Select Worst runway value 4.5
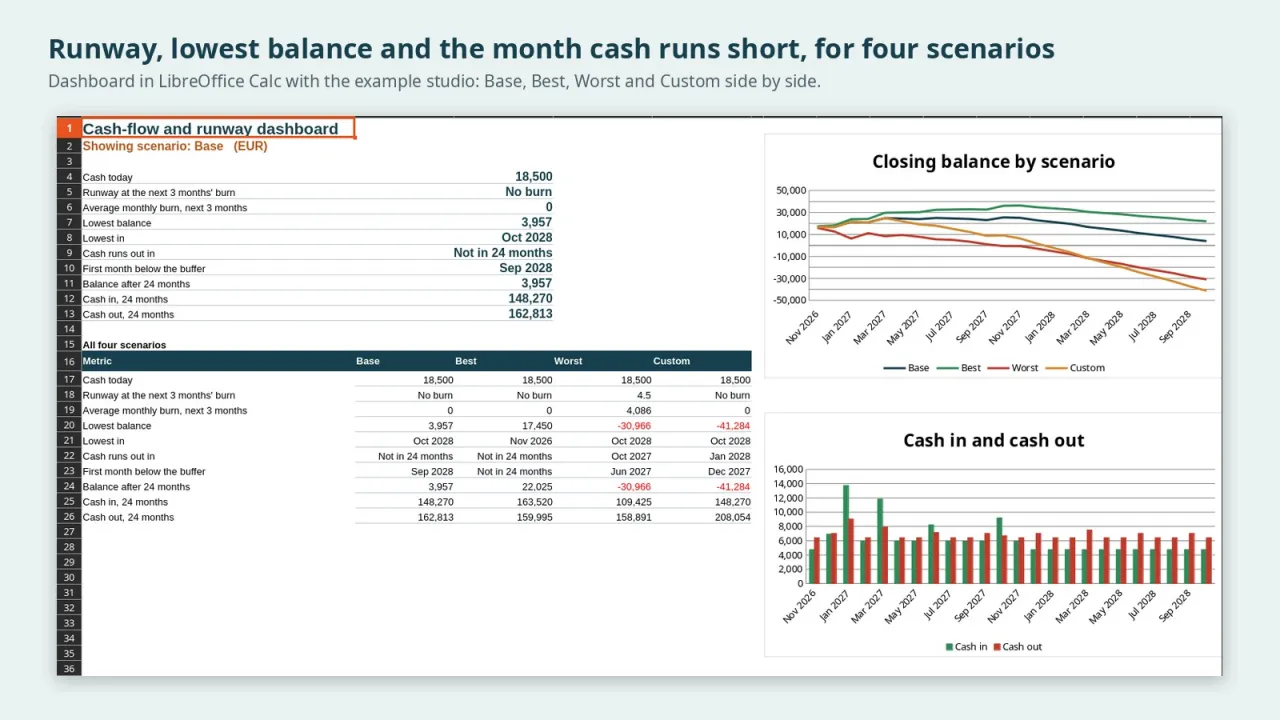This screenshot has width=1280, height=720. (644, 395)
